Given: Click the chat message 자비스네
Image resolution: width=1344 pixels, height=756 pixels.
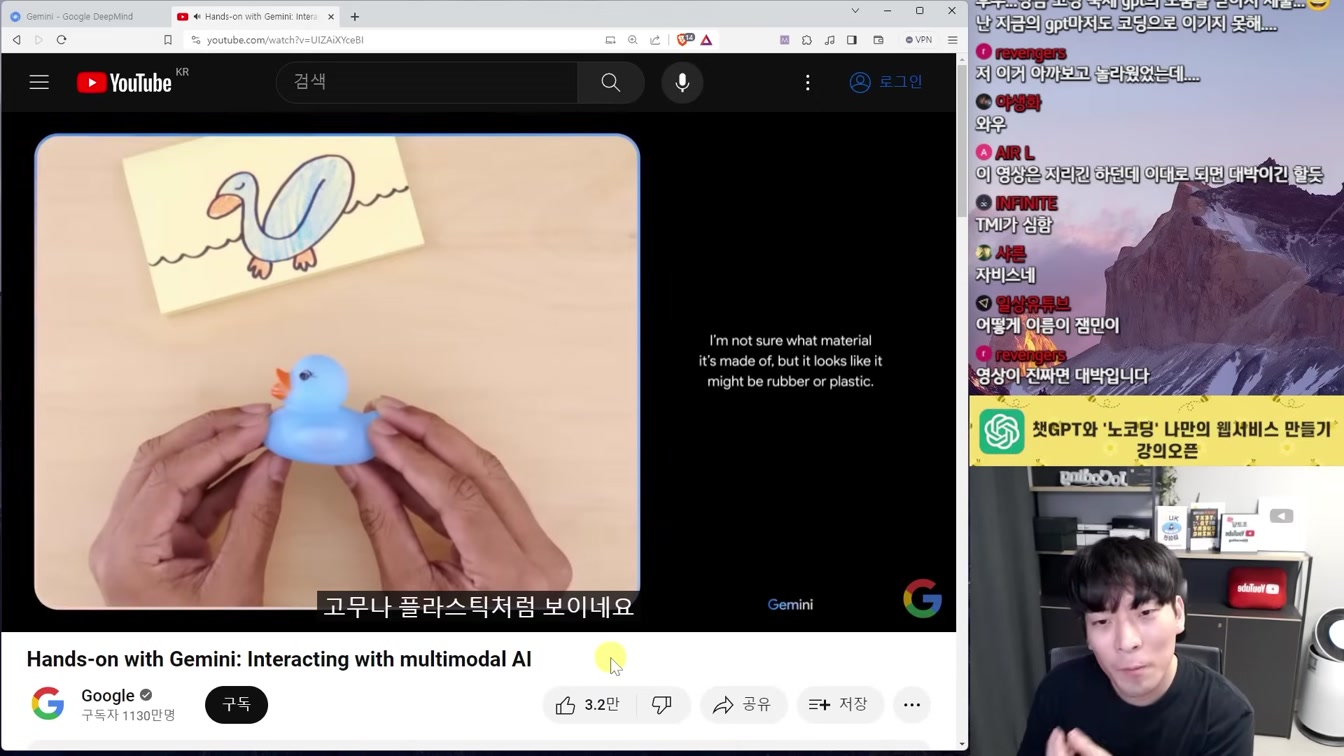Looking at the screenshot, I should pos(1005,275).
